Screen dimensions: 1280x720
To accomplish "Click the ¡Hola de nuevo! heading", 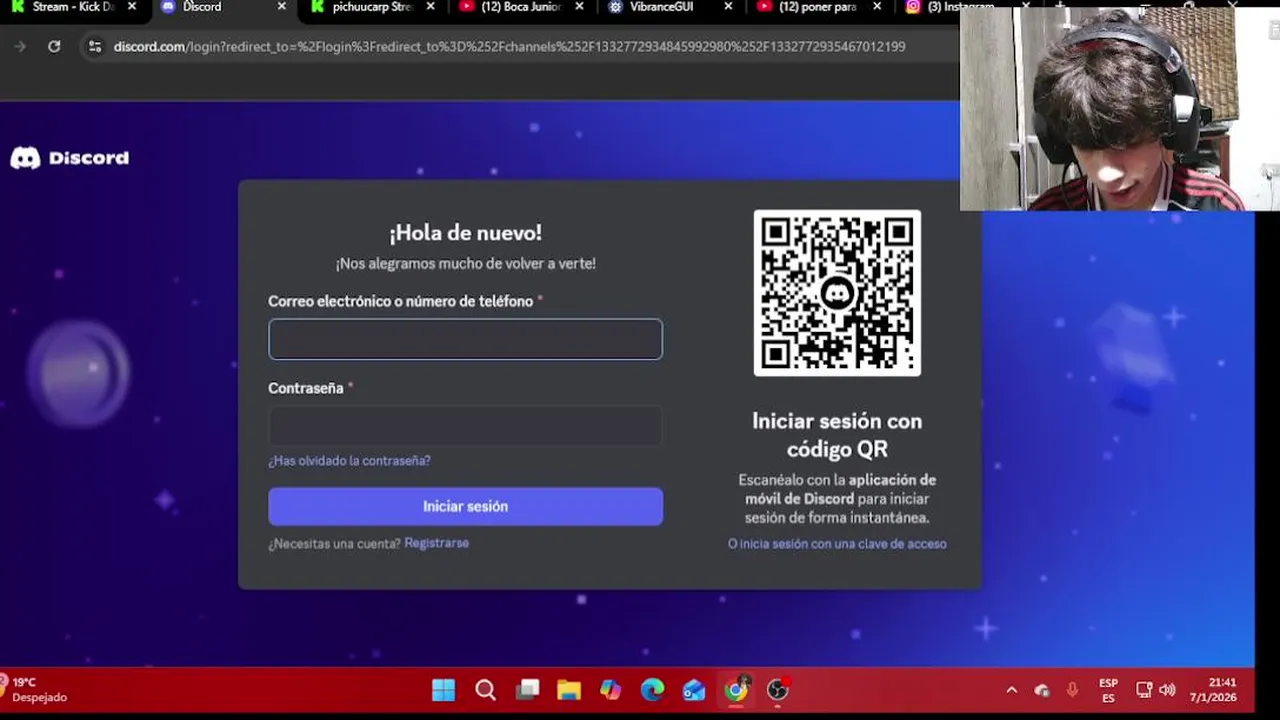I will pyautogui.click(x=465, y=233).
